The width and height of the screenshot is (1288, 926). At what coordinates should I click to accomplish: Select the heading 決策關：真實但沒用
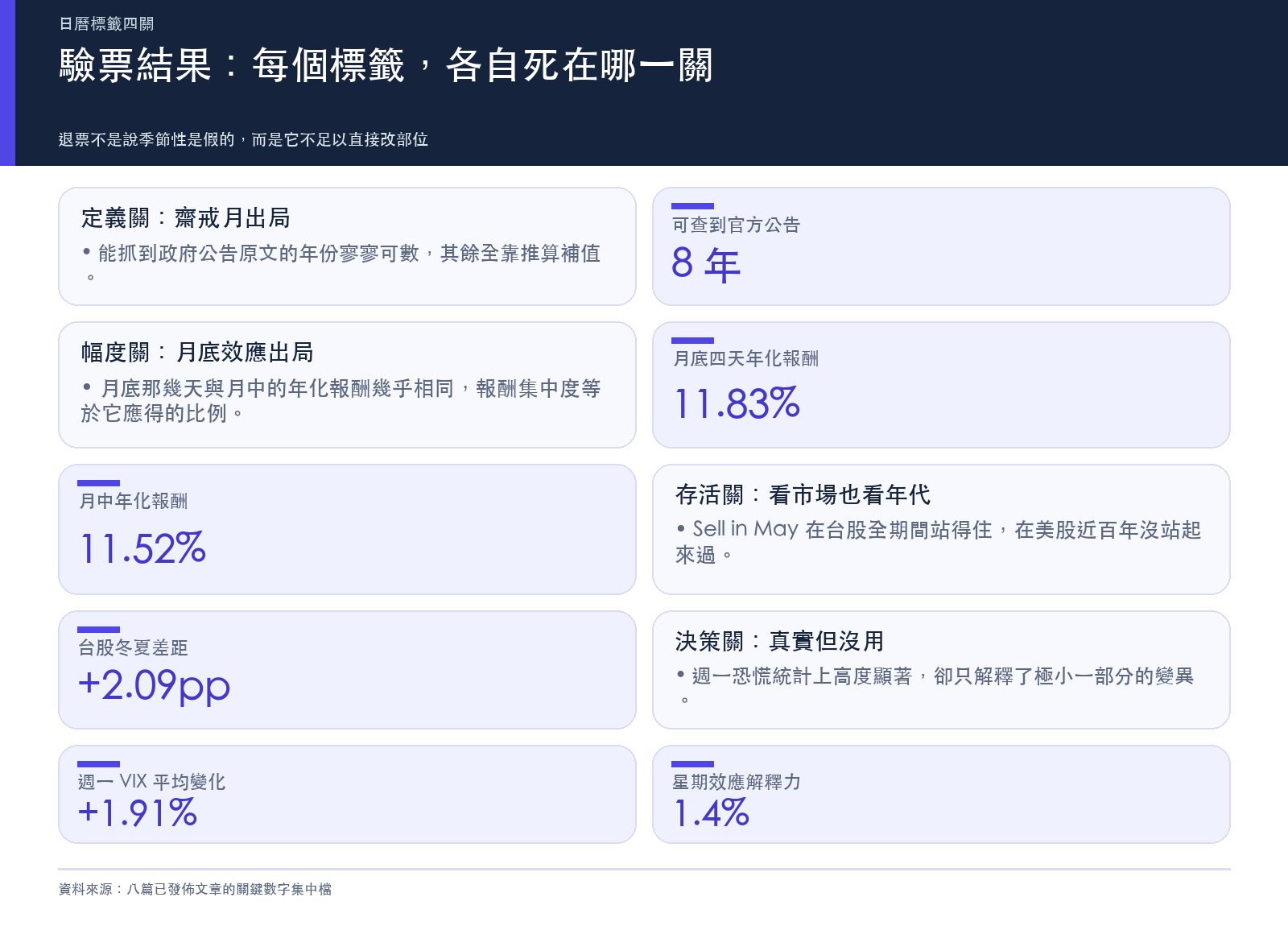click(779, 641)
